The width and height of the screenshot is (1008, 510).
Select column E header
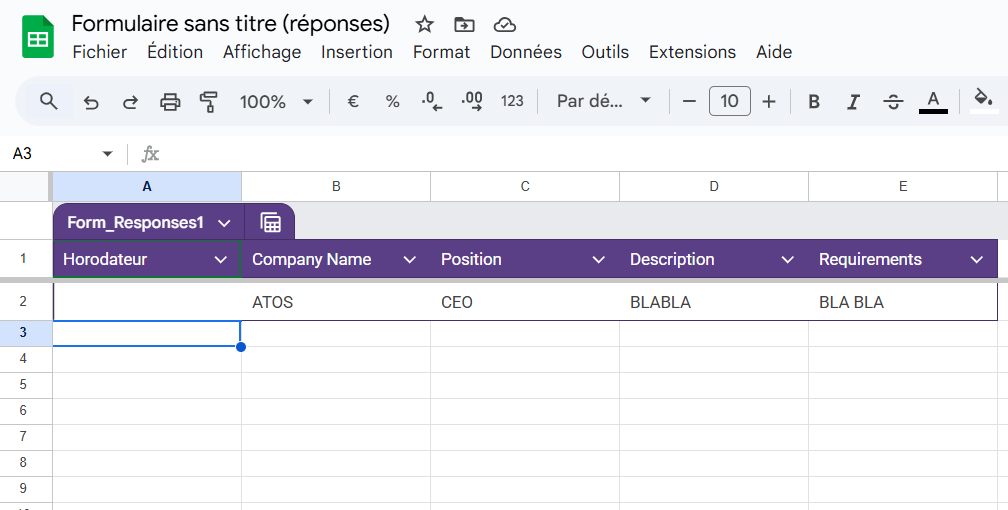(x=903, y=187)
